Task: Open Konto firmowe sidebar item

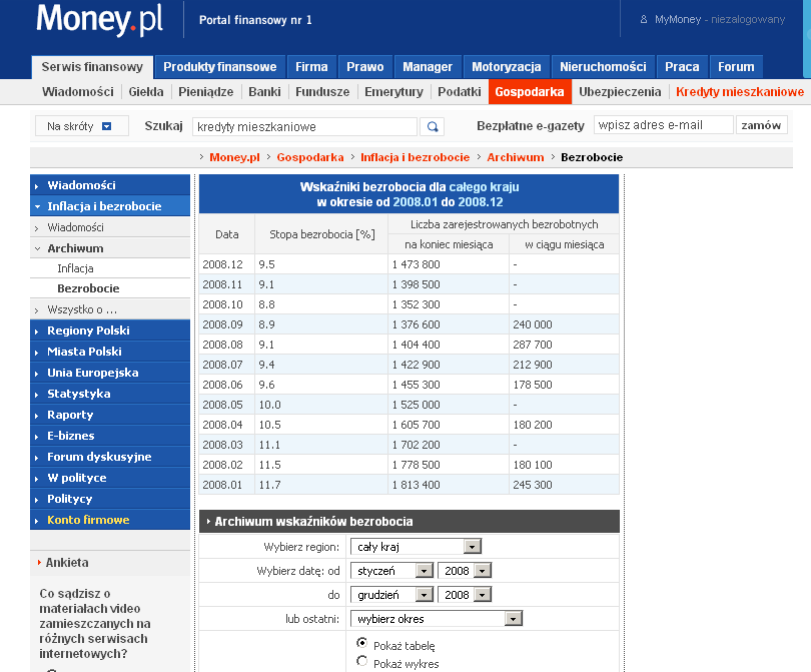Action: point(110,520)
